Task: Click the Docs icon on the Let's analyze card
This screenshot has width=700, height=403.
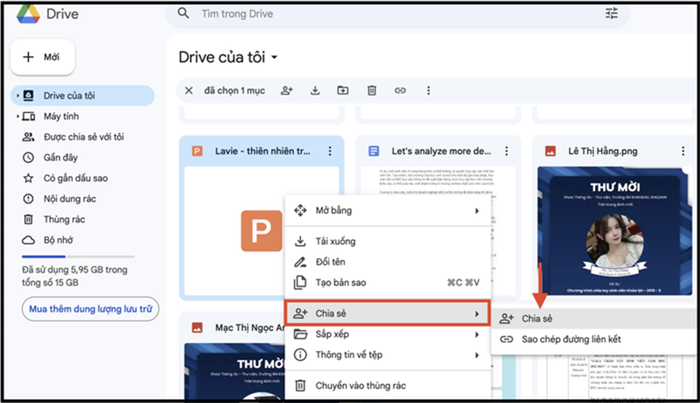Action: point(374,151)
